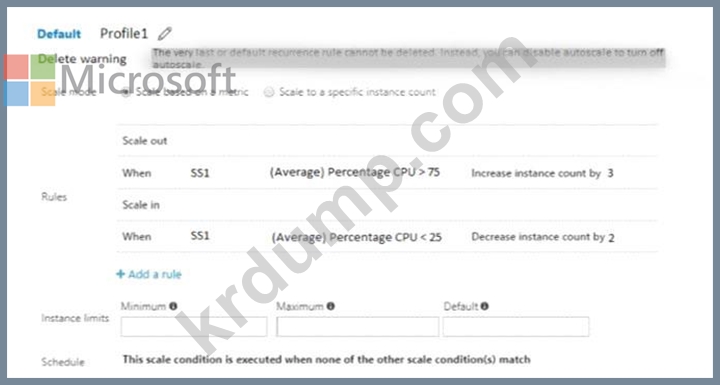Click the Default instance limit field
The image size is (720, 385).
tap(516, 327)
